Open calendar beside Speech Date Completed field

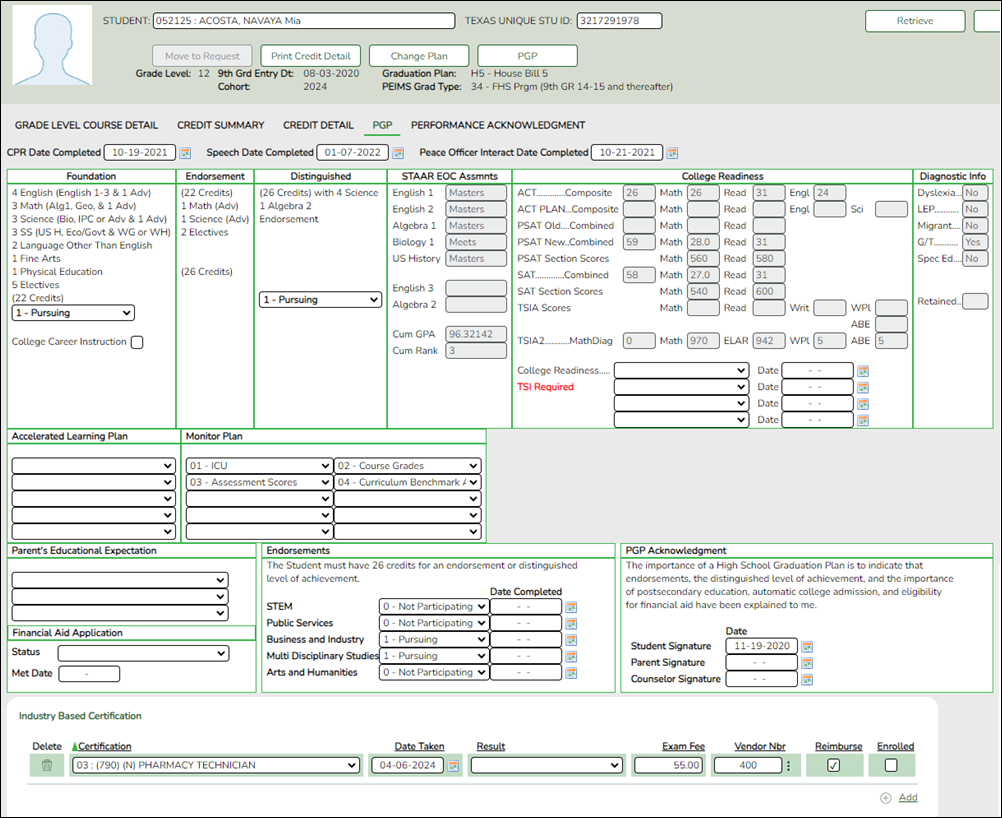(398, 153)
